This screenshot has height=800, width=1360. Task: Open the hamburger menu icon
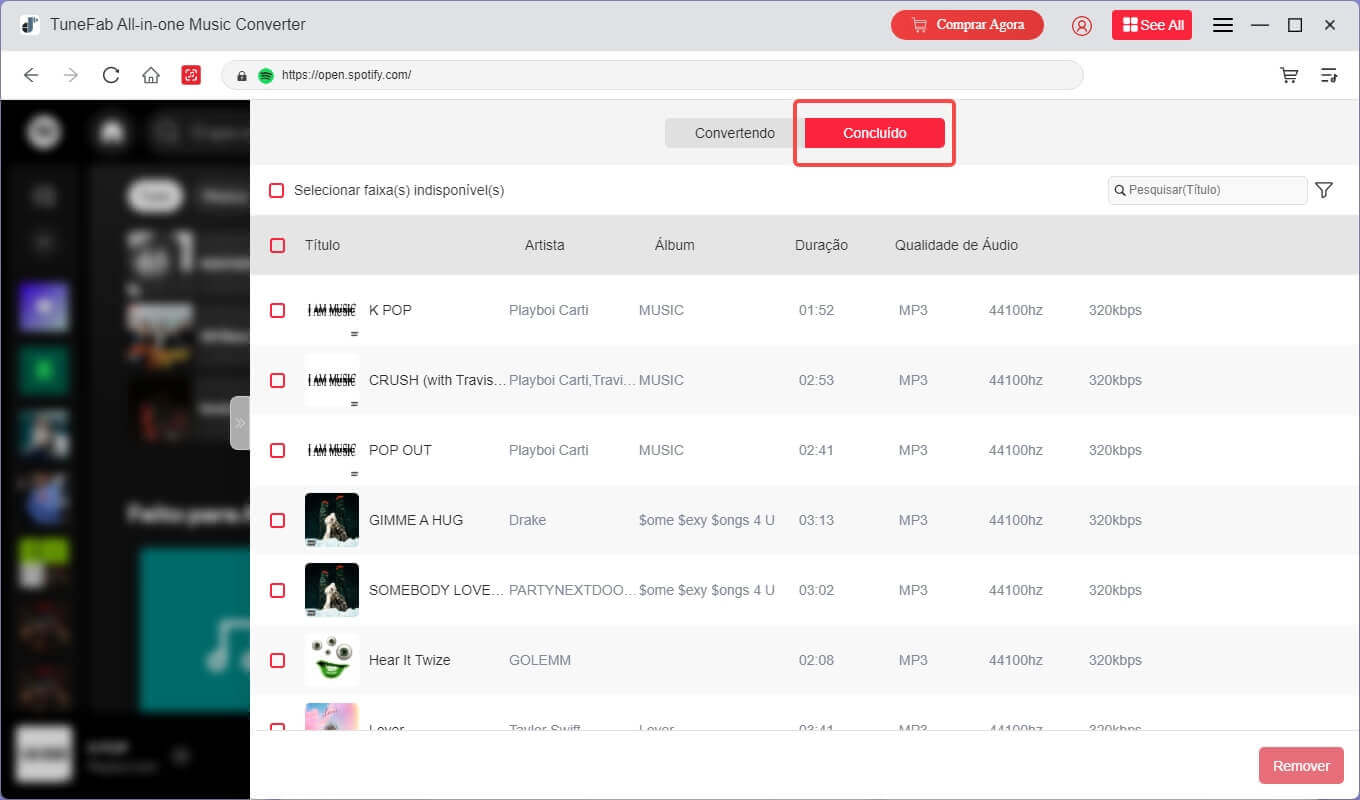point(1222,25)
